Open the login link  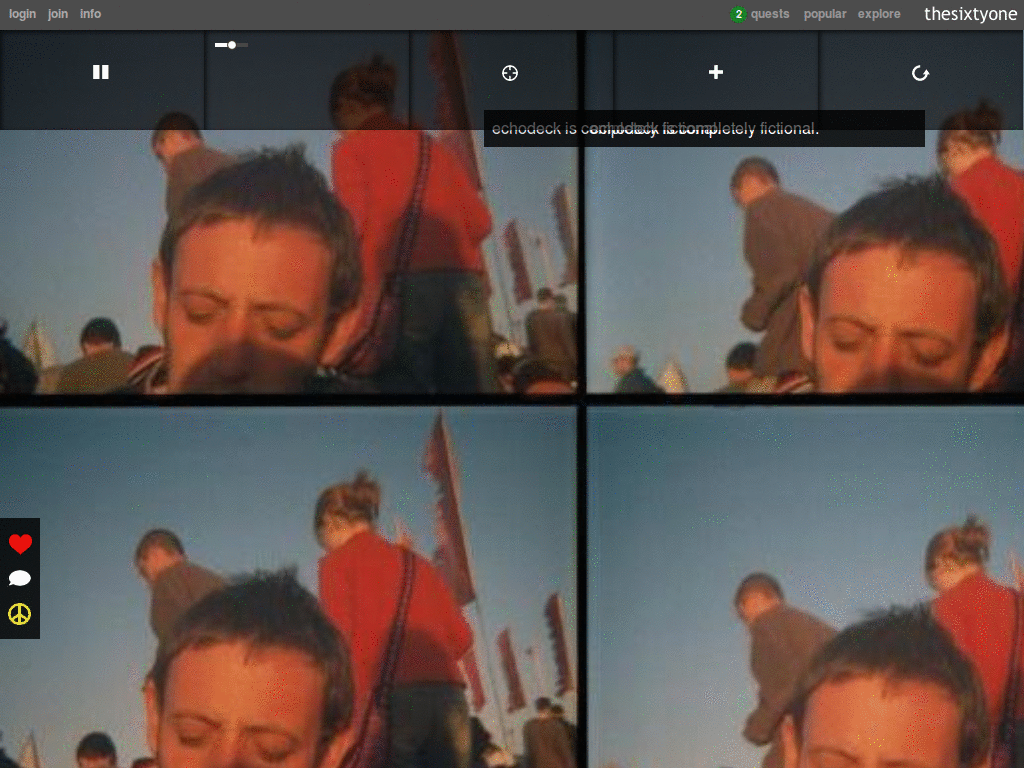(x=22, y=14)
